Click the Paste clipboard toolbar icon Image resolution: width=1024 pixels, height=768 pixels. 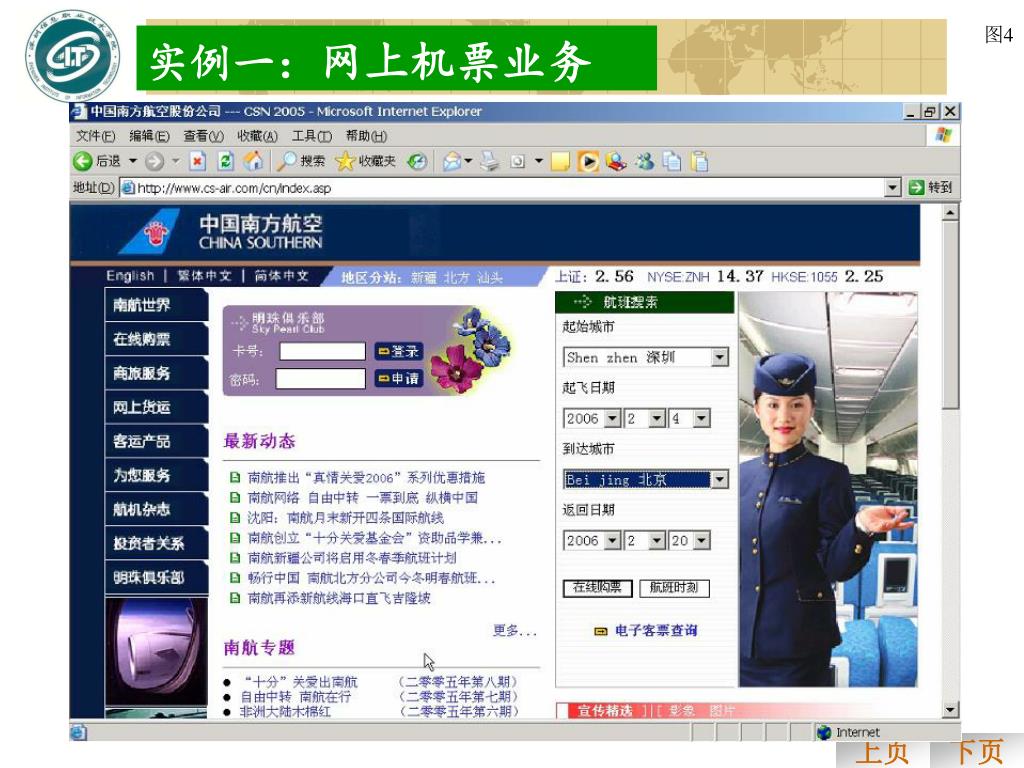(x=699, y=161)
